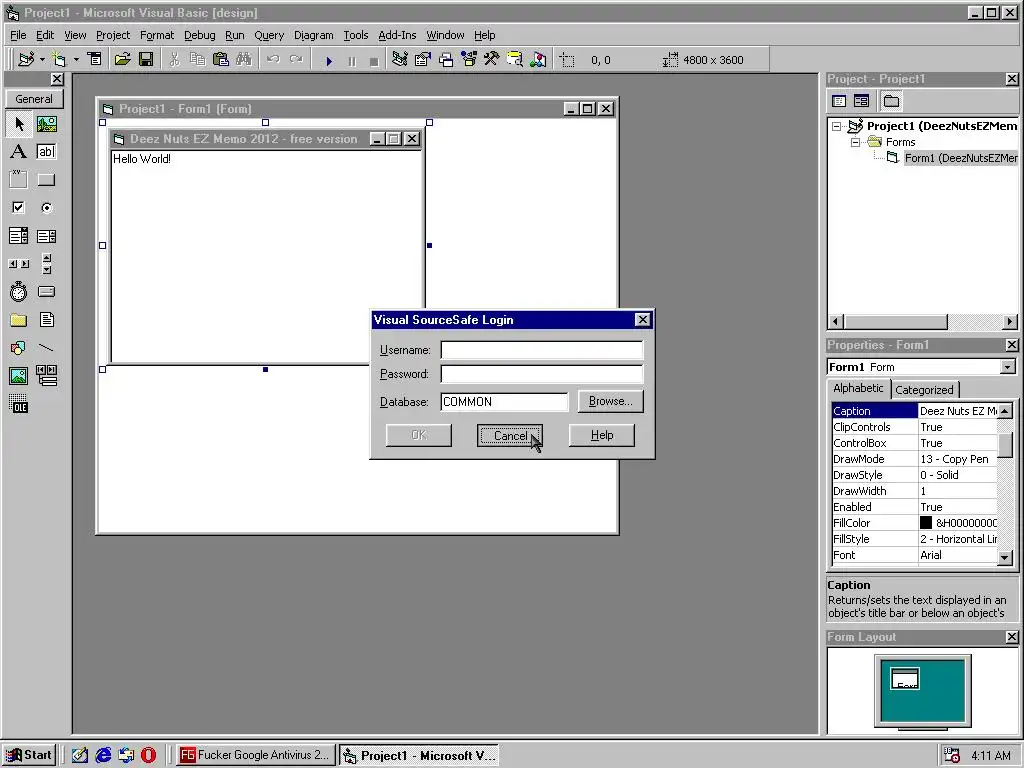Toggle Folders in the Project panel
Viewport: 1024px width, 768px height.
(x=891, y=101)
